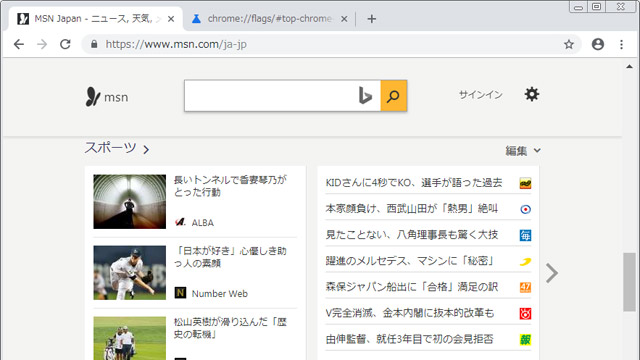
Task: Click red circle source icon beside 西武山田 headline
Action: [525, 209]
